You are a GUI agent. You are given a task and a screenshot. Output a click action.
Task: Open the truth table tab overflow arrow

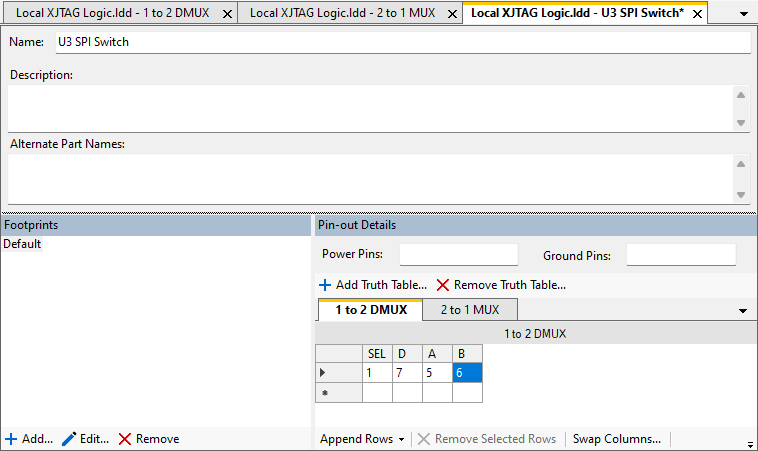(743, 311)
